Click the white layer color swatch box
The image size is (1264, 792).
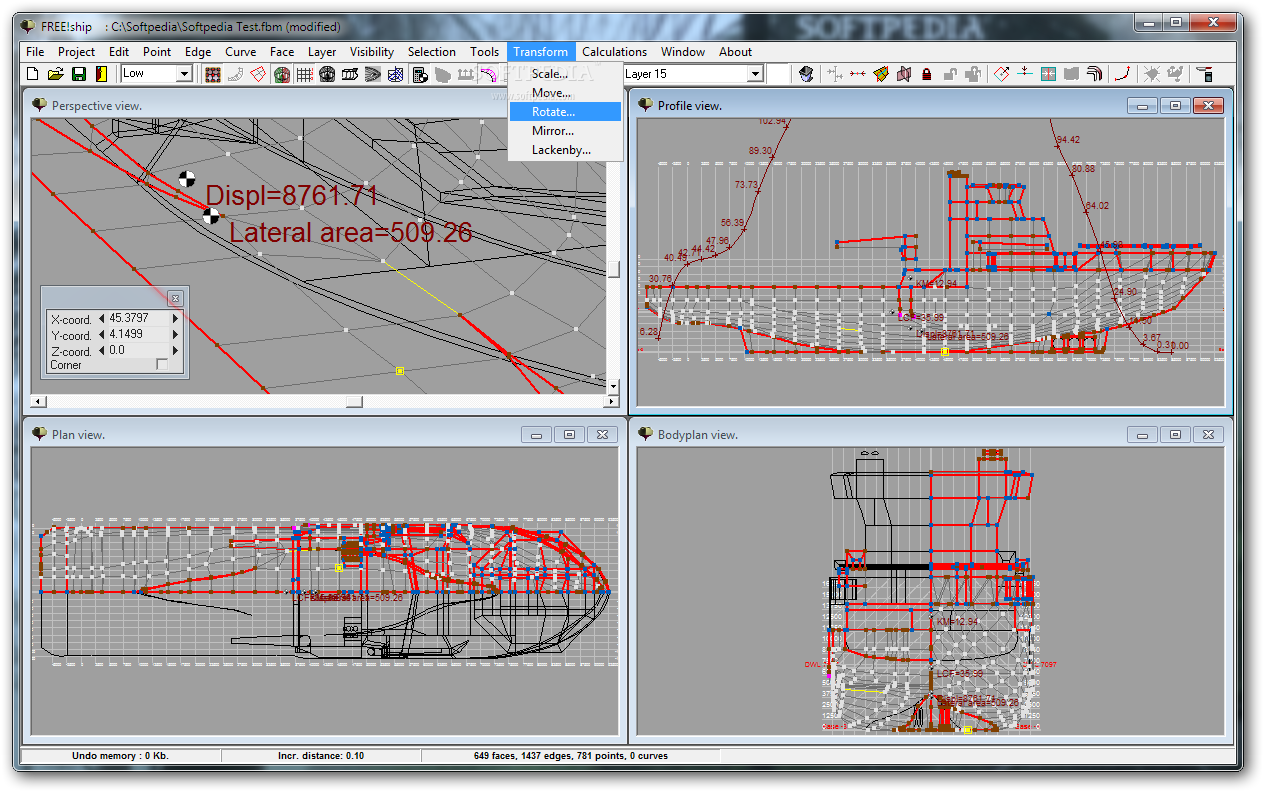coord(778,74)
